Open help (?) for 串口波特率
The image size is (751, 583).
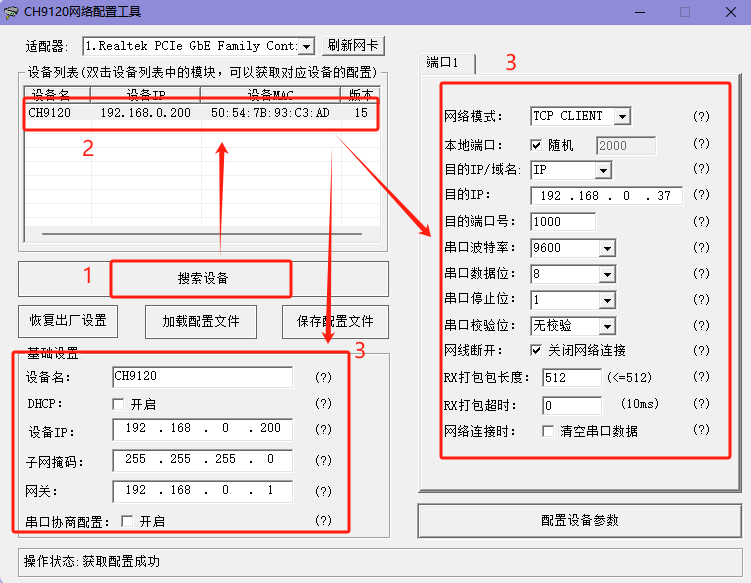click(x=701, y=247)
